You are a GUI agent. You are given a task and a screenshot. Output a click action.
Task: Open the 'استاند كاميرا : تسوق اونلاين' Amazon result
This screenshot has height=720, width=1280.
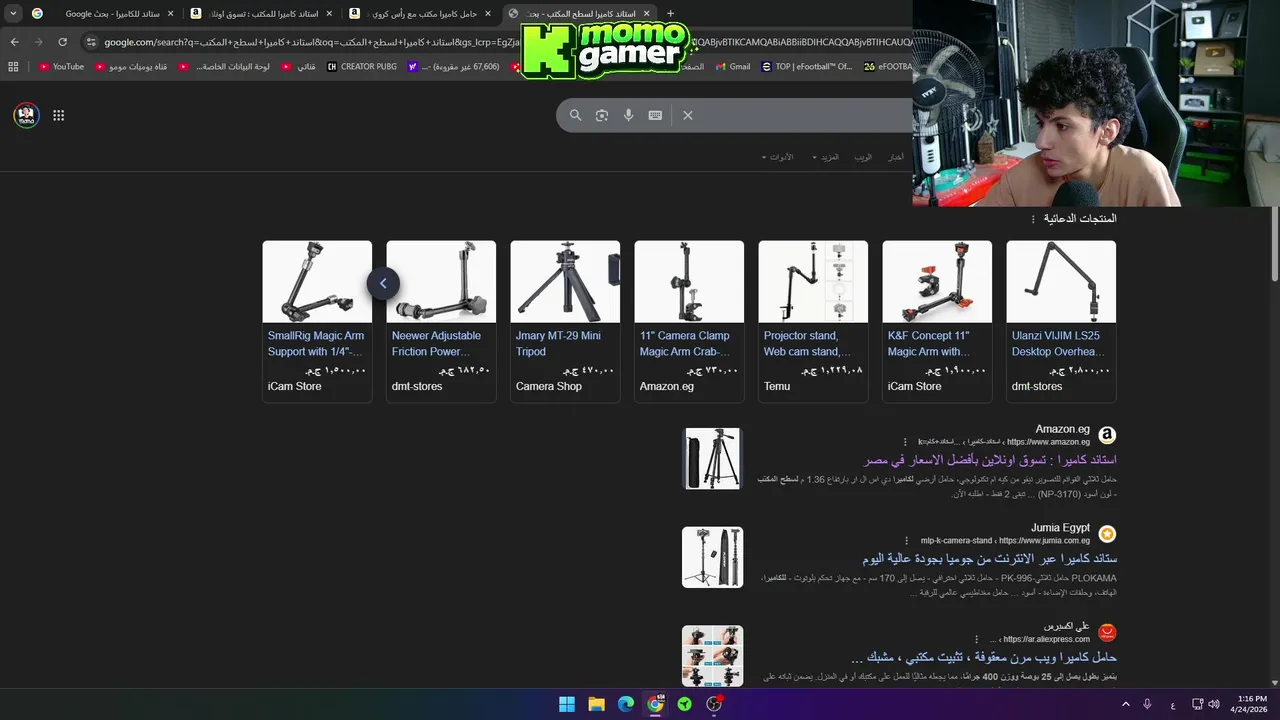point(990,460)
